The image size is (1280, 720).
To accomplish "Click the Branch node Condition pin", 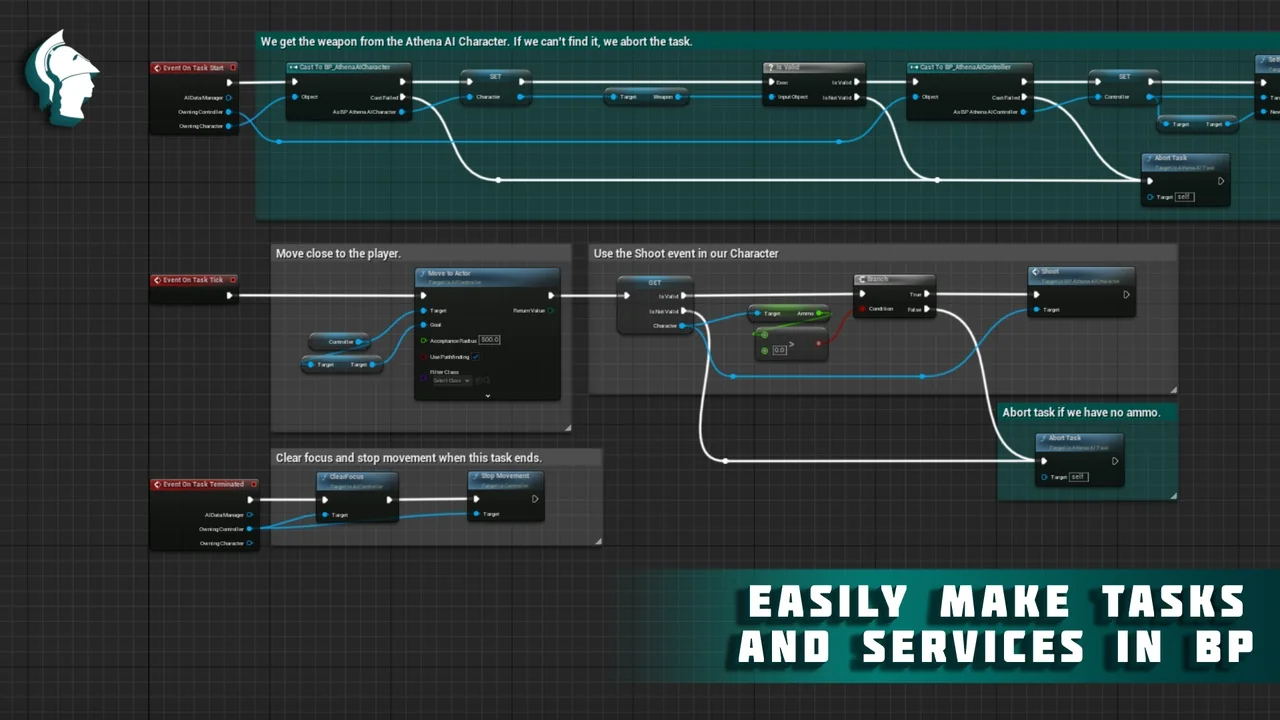I will coord(862,309).
